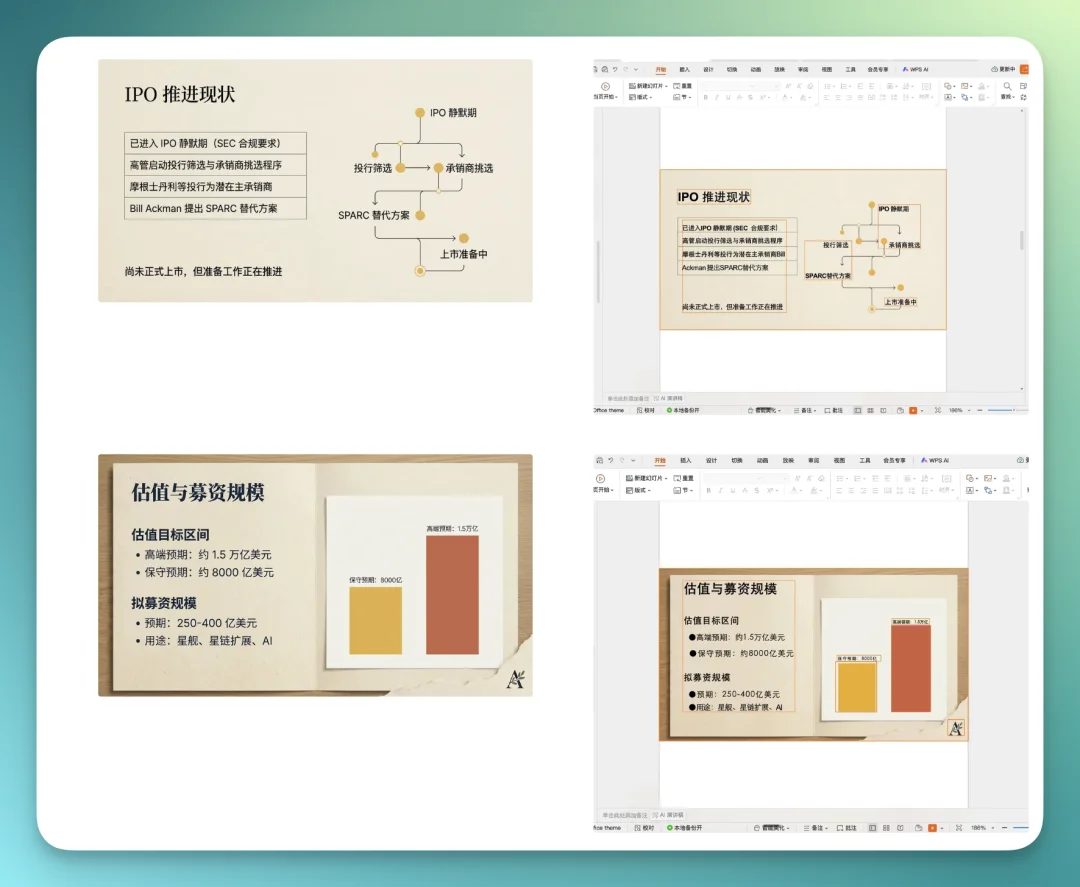Click the 当页开始 play from current slide icon

pos(605,86)
